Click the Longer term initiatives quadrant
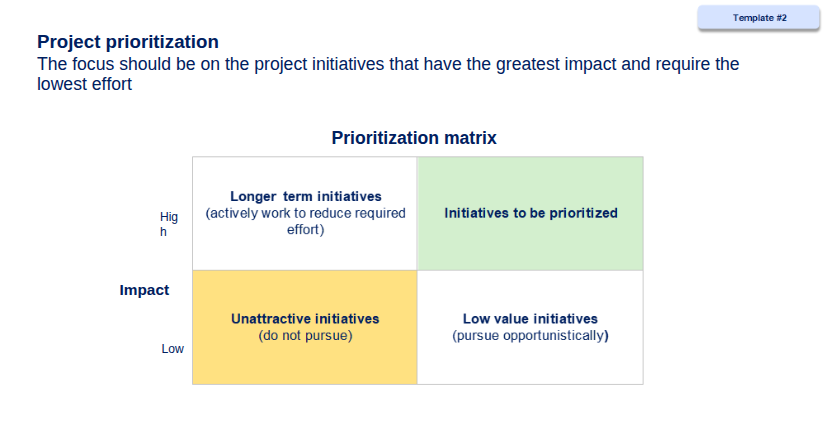Screen dimensions: 838x426 (305, 213)
